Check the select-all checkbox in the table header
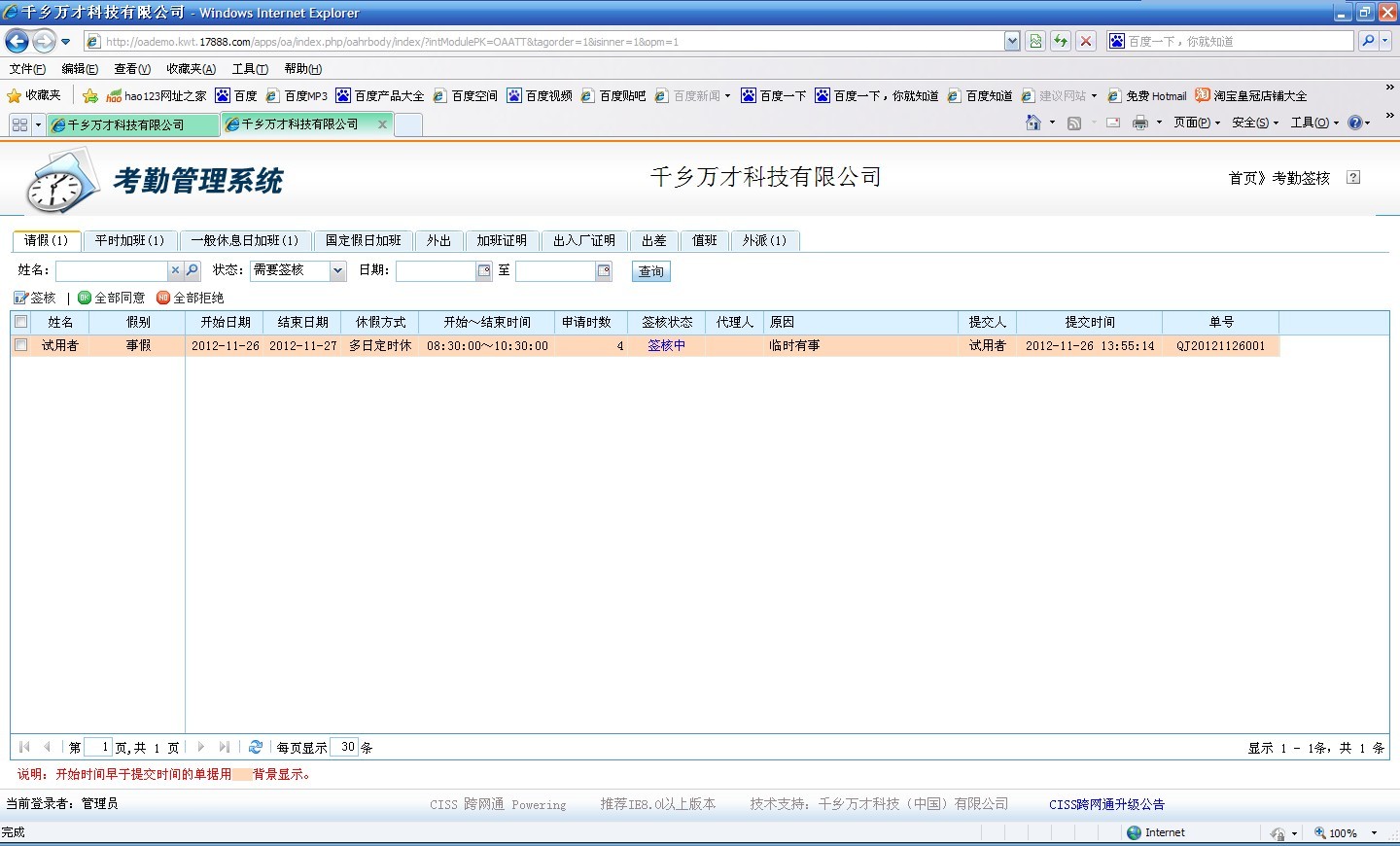The image size is (1400, 846). (20, 322)
